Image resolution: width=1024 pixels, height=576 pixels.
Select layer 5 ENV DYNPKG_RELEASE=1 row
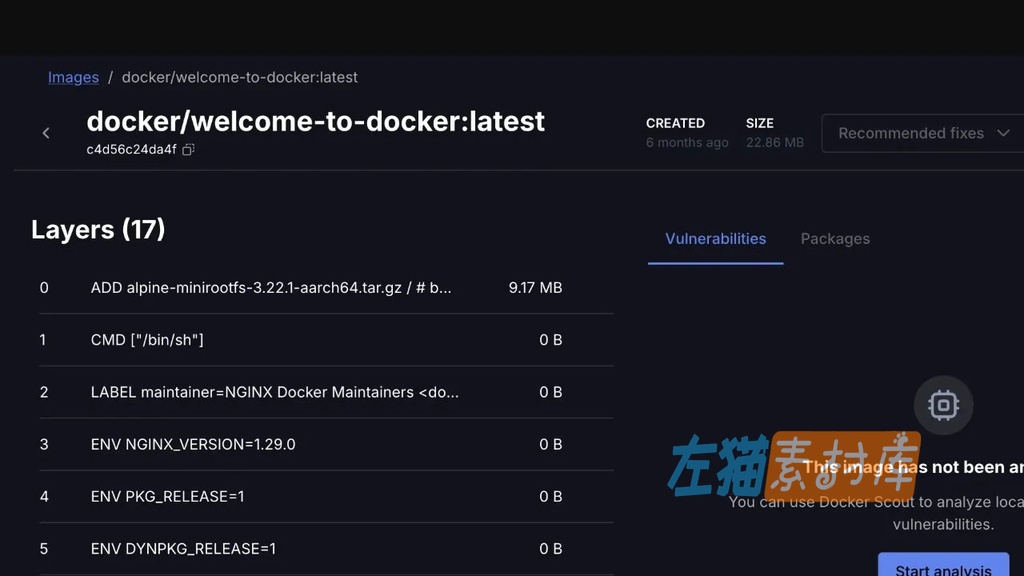pyautogui.click(x=326, y=549)
